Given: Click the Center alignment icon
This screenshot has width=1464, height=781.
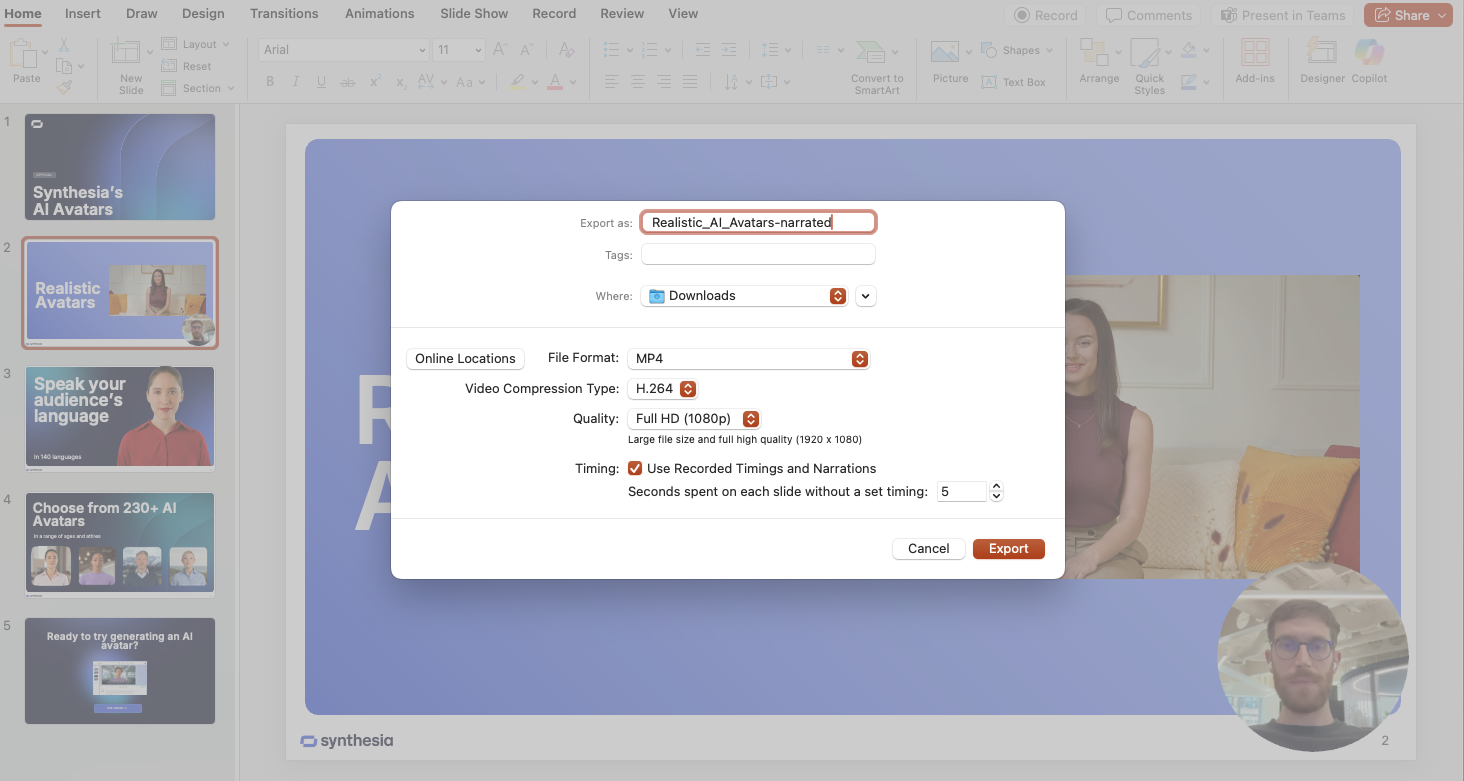Looking at the screenshot, I should pos(637,82).
